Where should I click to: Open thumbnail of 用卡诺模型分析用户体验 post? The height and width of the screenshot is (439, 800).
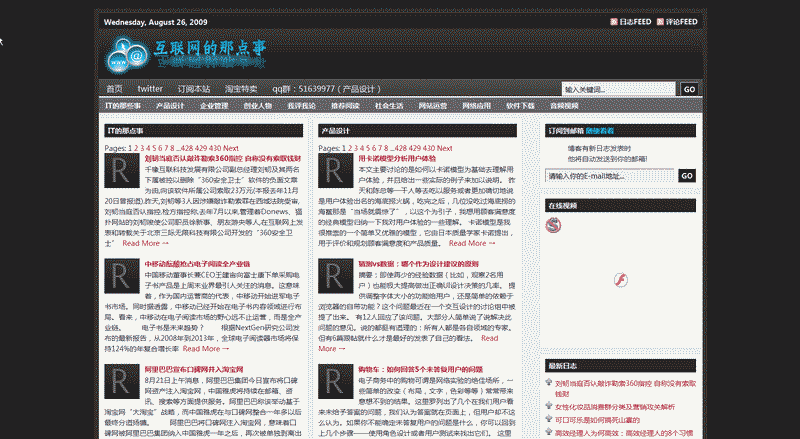click(336, 170)
